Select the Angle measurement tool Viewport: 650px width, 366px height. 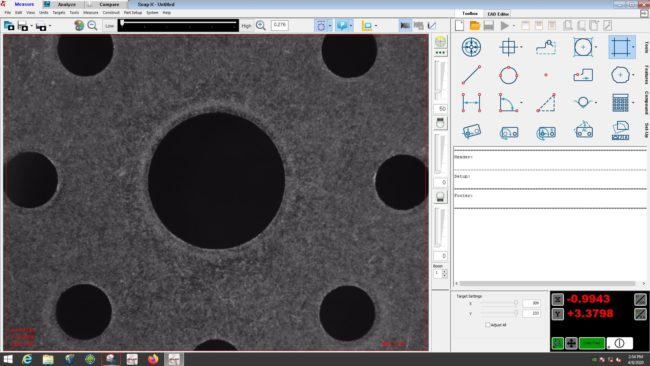tap(508, 103)
